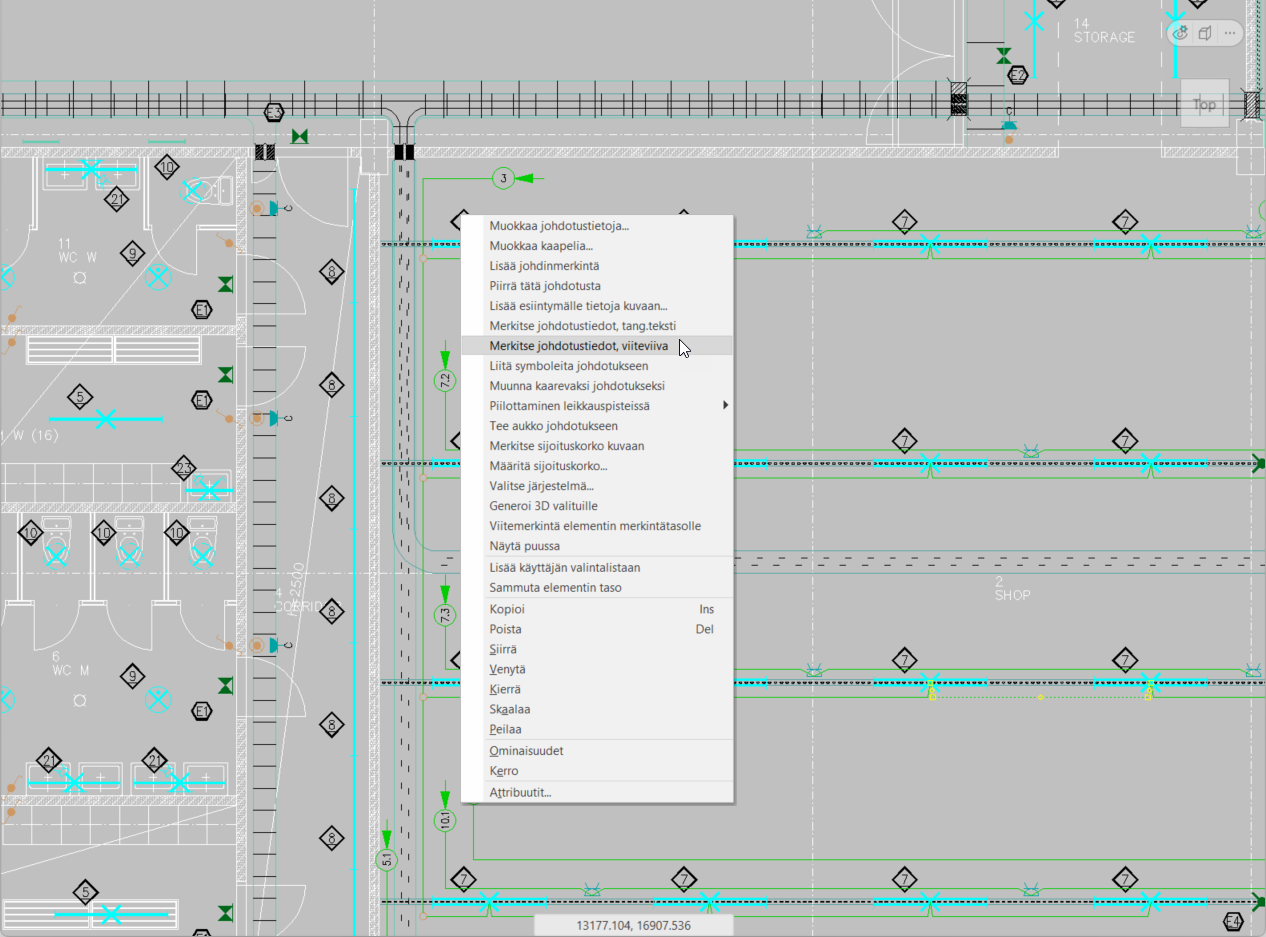The width and height of the screenshot is (1266, 937).
Task: Select the hexagon E2 symbol near Storage
Action: coord(1018,75)
